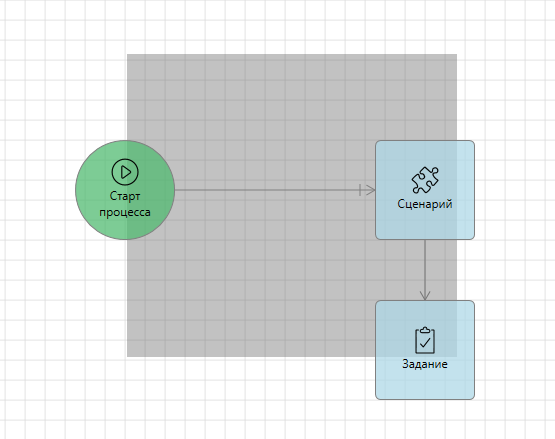This screenshot has height=439, width=555.
Task: Select the blue Задание block
Action: (425, 350)
